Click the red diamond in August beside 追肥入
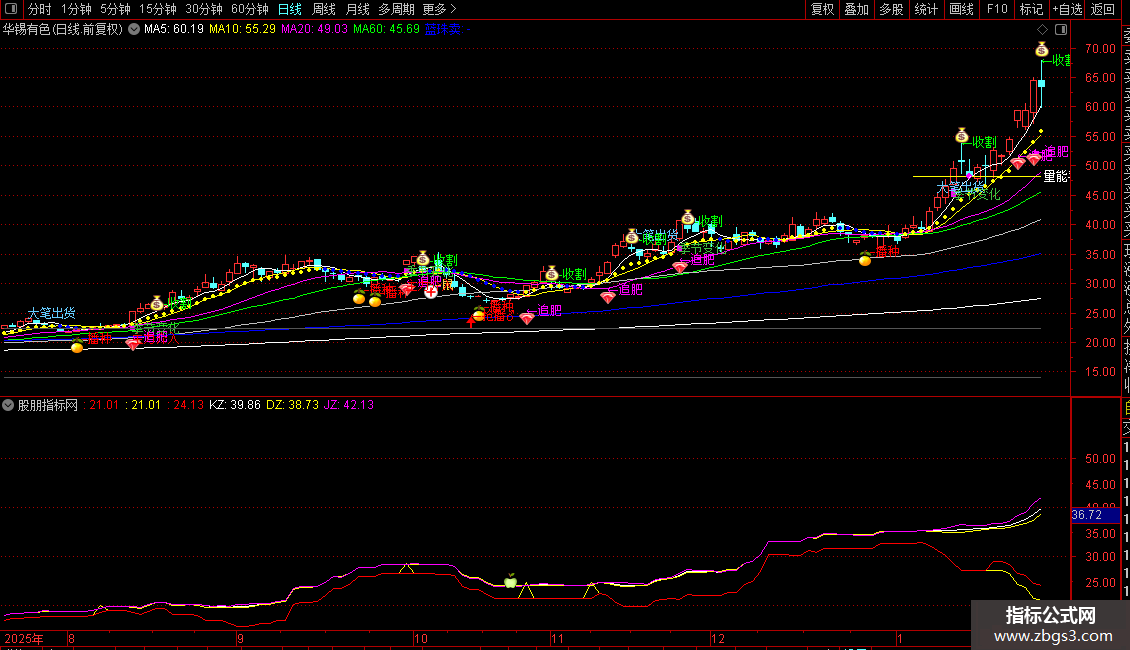Viewport: 1130px width, 650px height. 133,344
